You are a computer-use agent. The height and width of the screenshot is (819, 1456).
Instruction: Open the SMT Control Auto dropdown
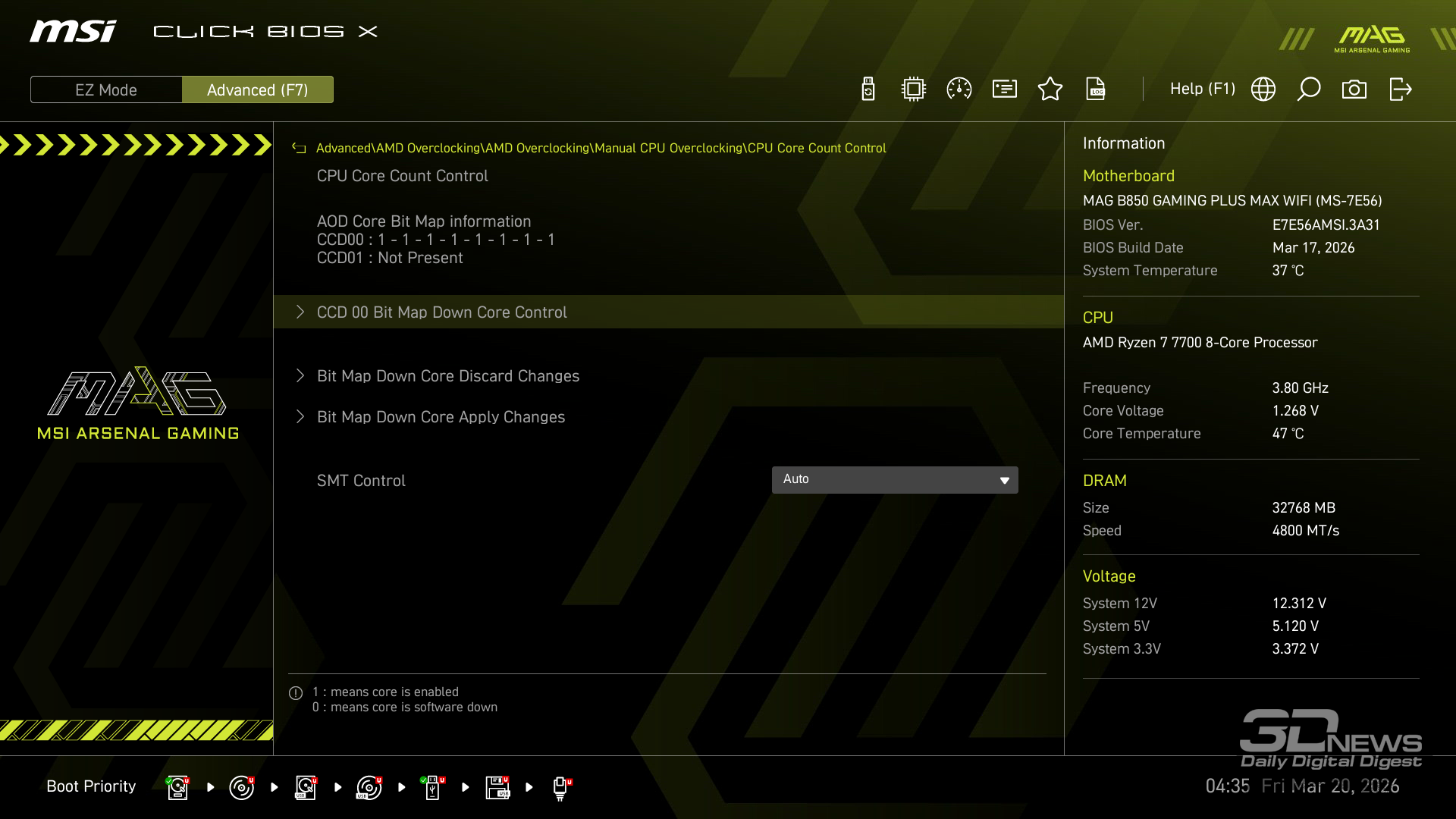coord(895,480)
